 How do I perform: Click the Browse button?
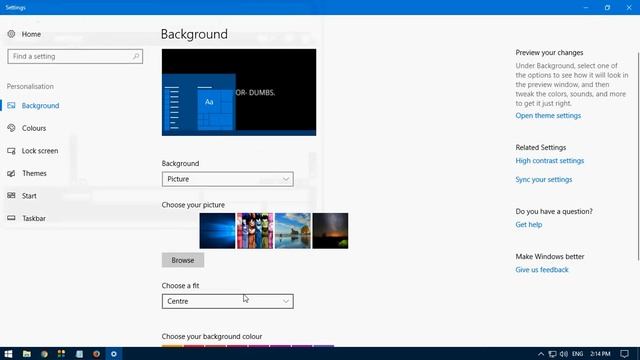pyautogui.click(x=183, y=260)
